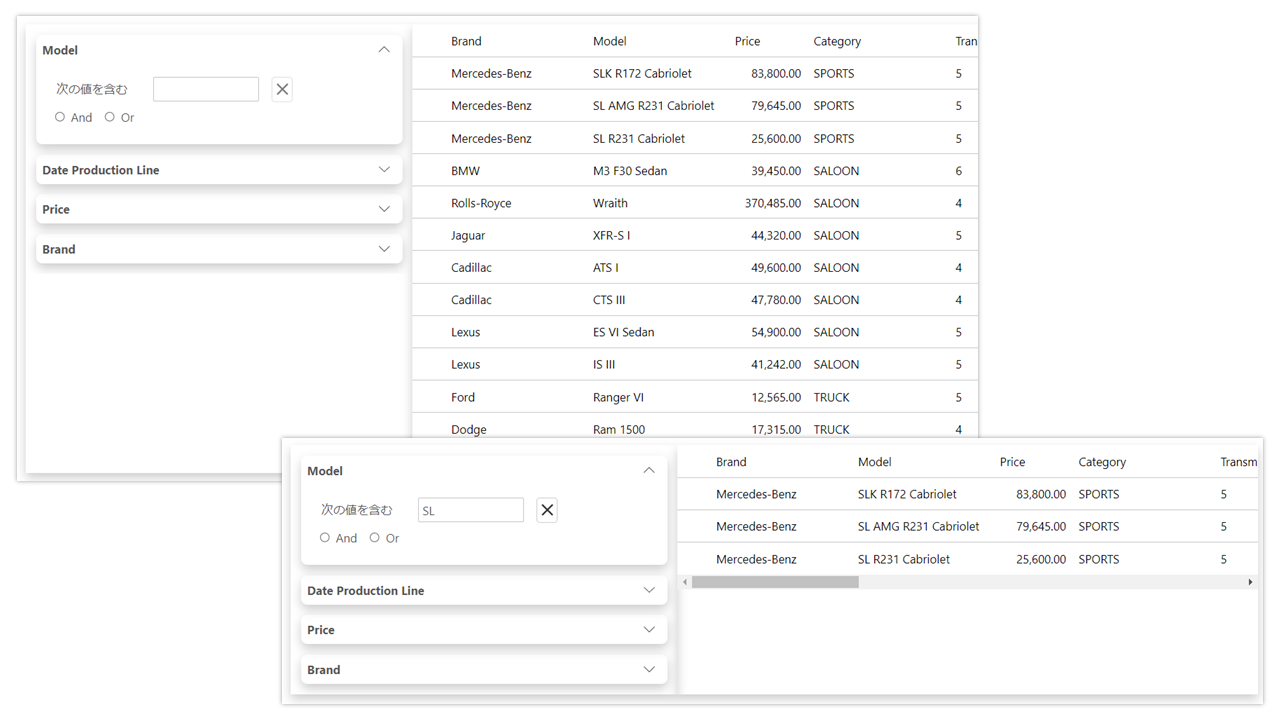Expand the Price filter in back window
This screenshot has width=1280, height=720.
point(384,209)
